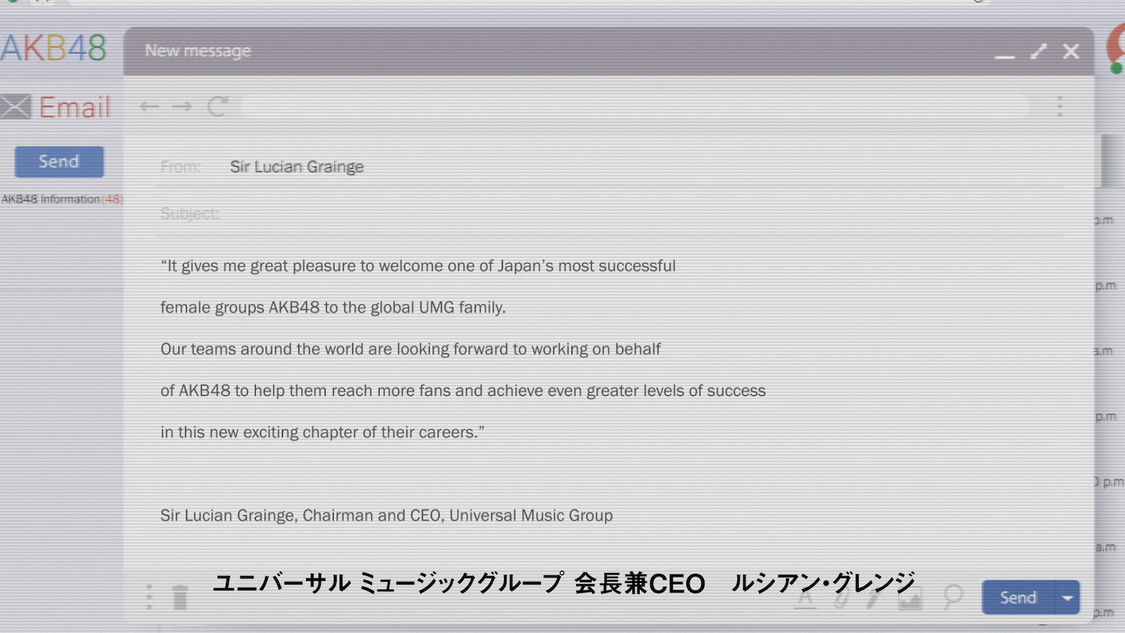Click the insert image icon
Image resolution: width=1125 pixels, height=633 pixels.
tap(909, 598)
